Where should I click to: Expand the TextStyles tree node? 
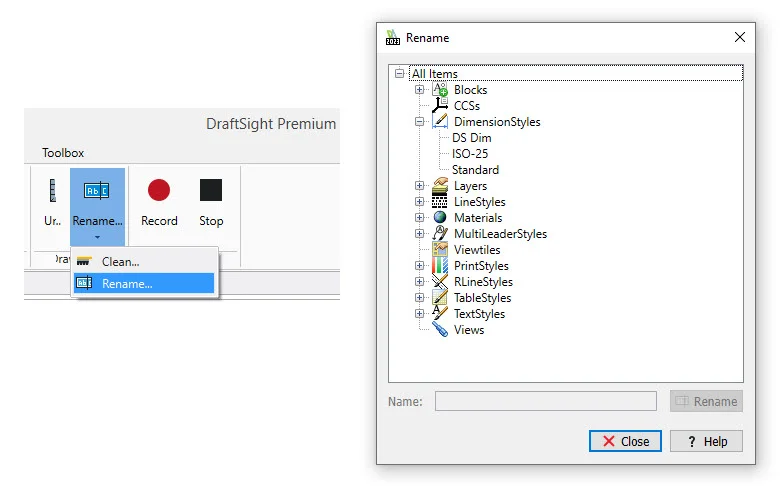[420, 314]
